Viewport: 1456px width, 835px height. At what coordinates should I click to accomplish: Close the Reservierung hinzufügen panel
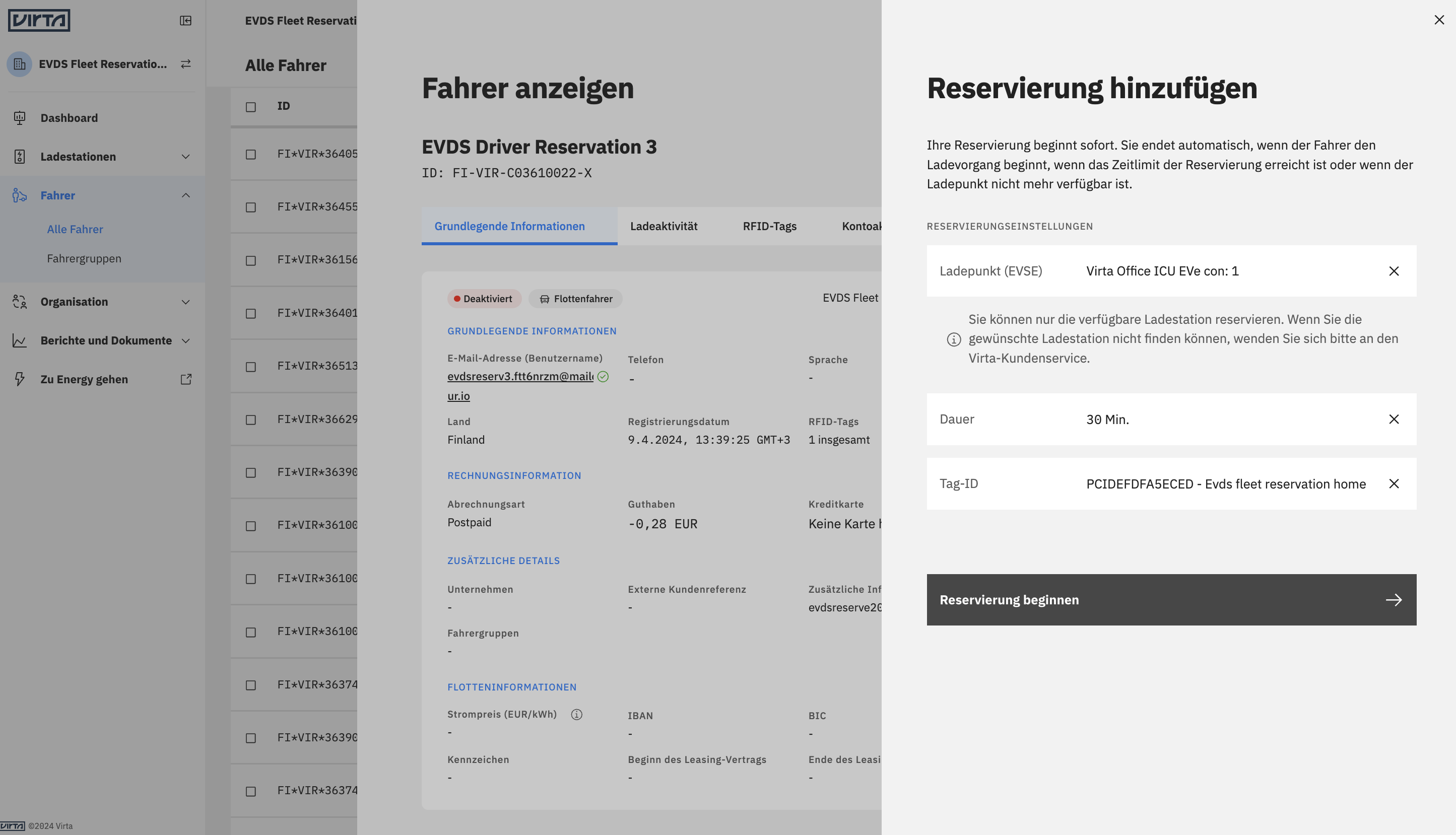(1439, 20)
